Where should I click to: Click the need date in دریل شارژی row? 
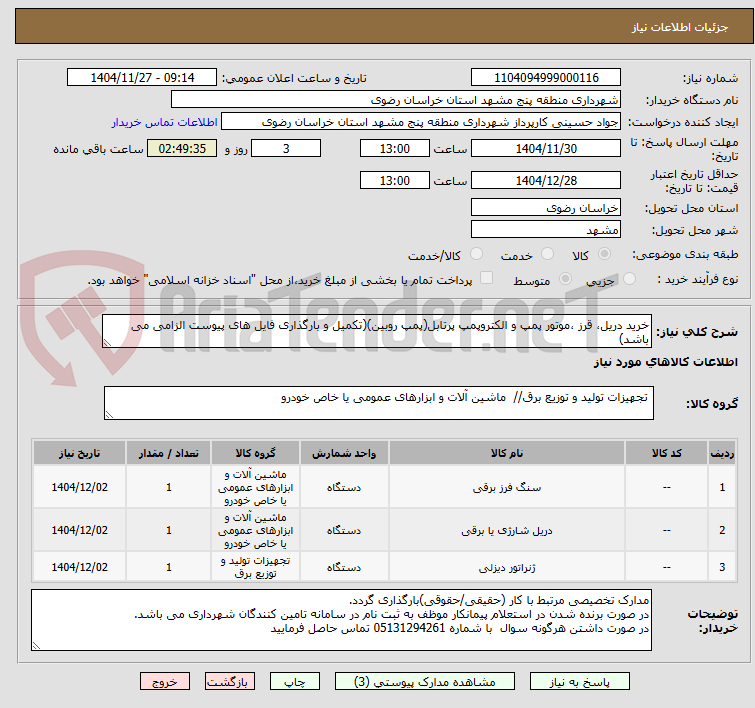click(x=79, y=530)
